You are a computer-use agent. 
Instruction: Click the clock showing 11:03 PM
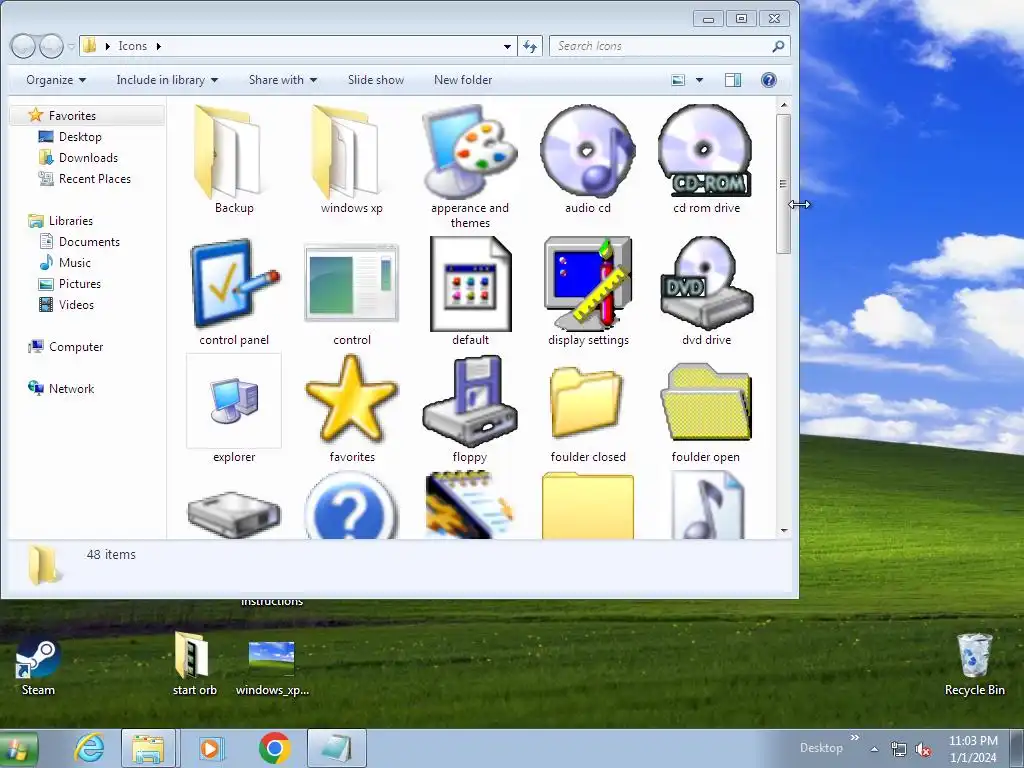pos(973,741)
